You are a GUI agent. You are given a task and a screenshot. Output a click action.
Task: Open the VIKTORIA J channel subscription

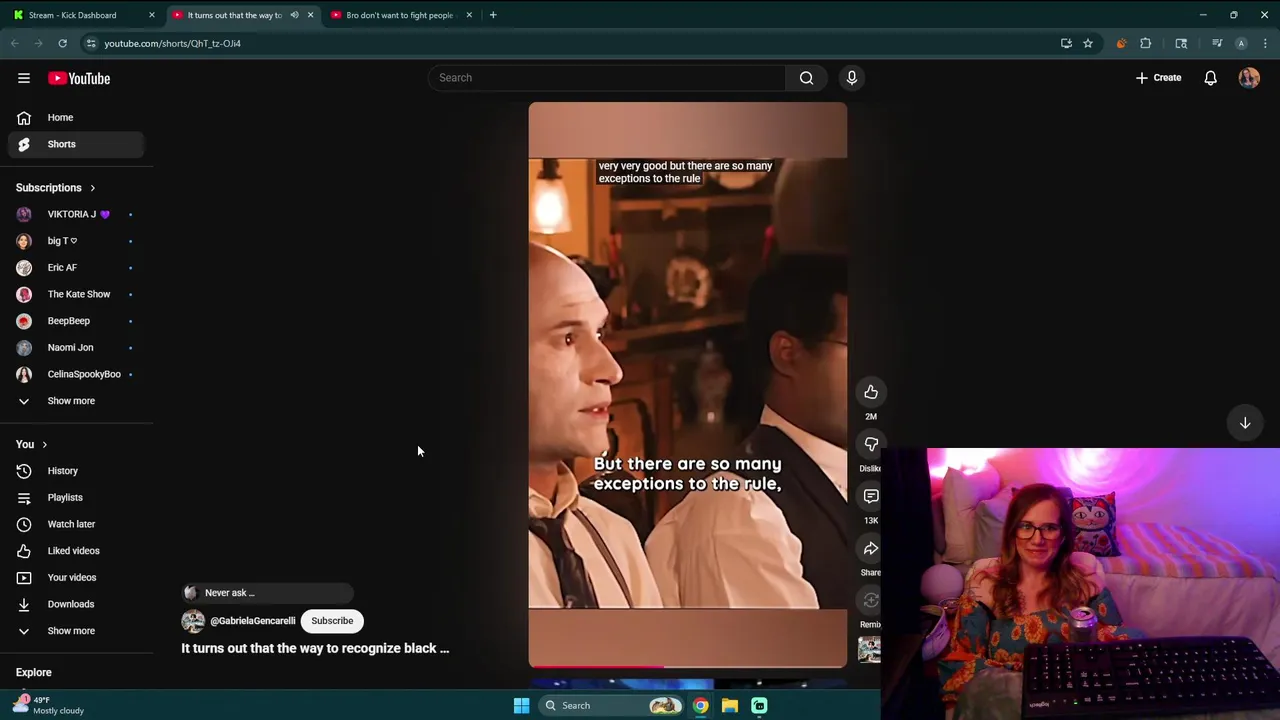click(77, 214)
